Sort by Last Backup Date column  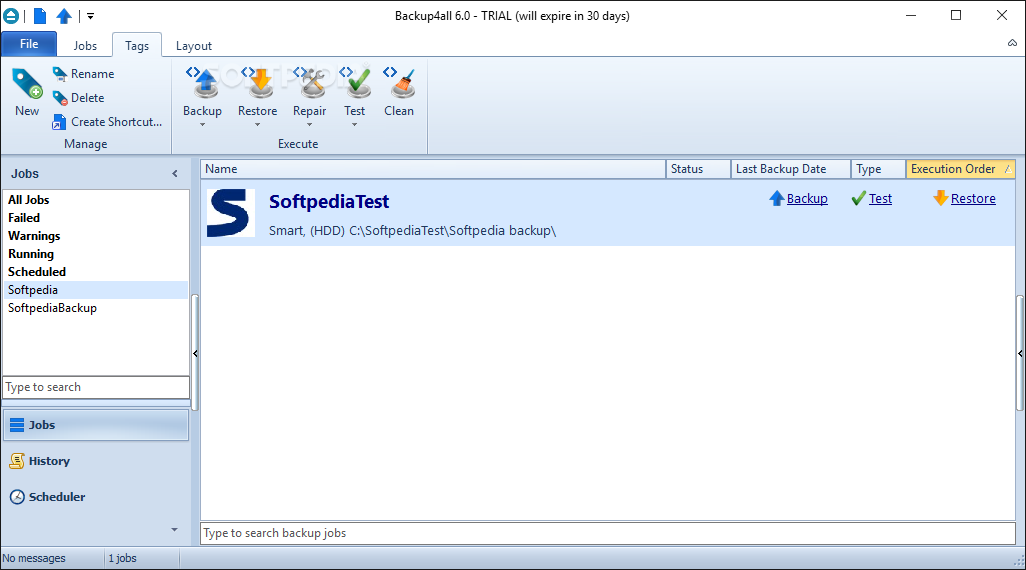pos(790,169)
